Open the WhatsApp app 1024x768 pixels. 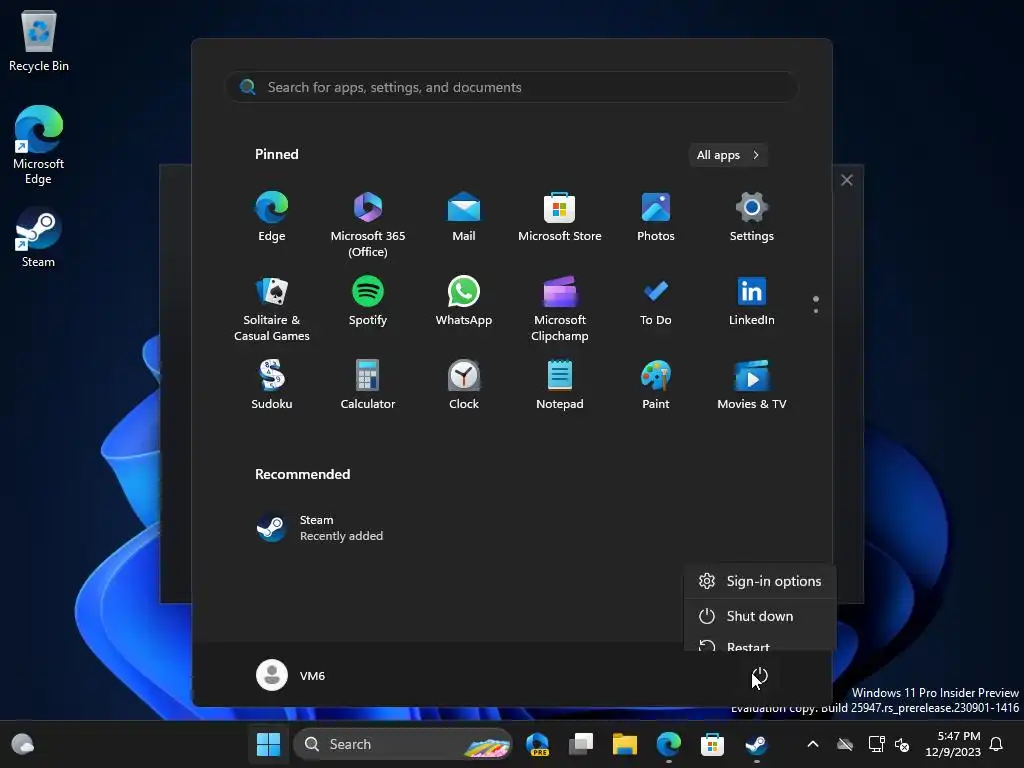pos(464,301)
